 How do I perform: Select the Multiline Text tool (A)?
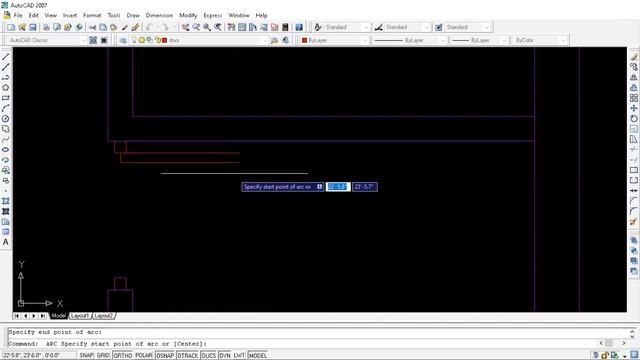click(6, 242)
